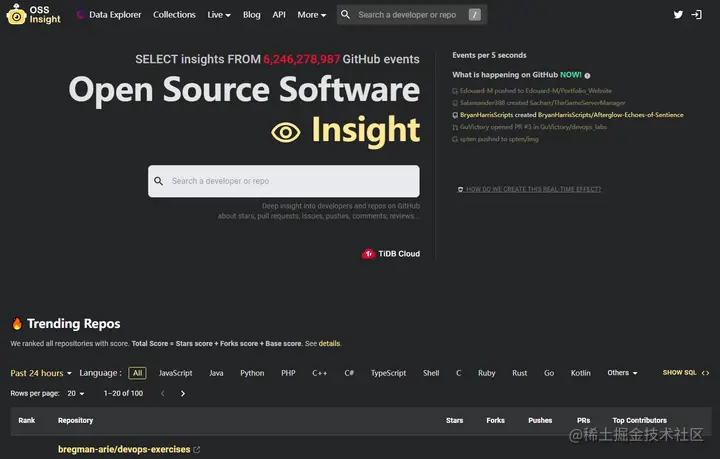The image size is (720, 459).
Task: Filter trending repos by Java
Action: pyautogui.click(x=216, y=373)
